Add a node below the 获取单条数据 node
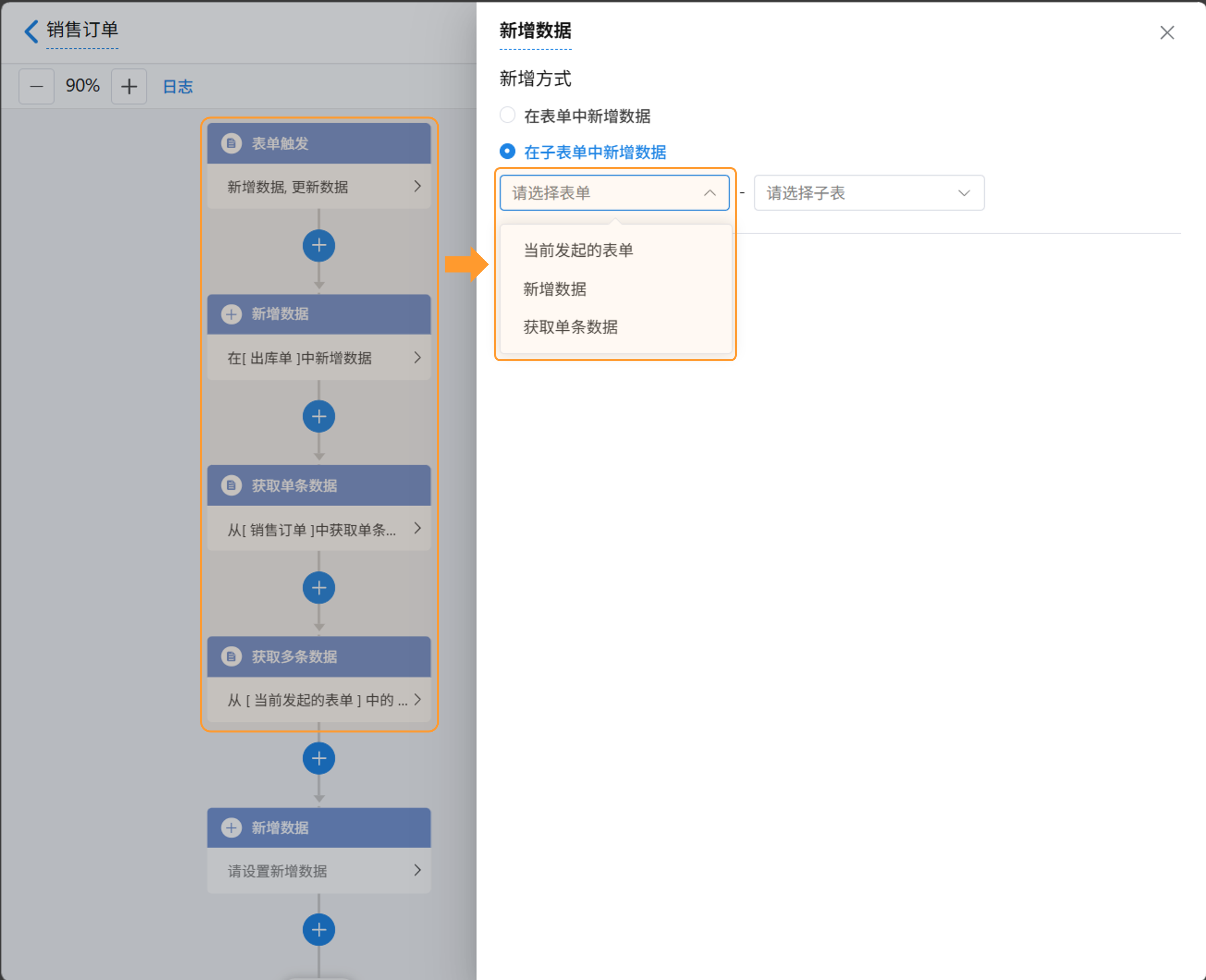Screen dimensions: 1206x980 coord(319,588)
